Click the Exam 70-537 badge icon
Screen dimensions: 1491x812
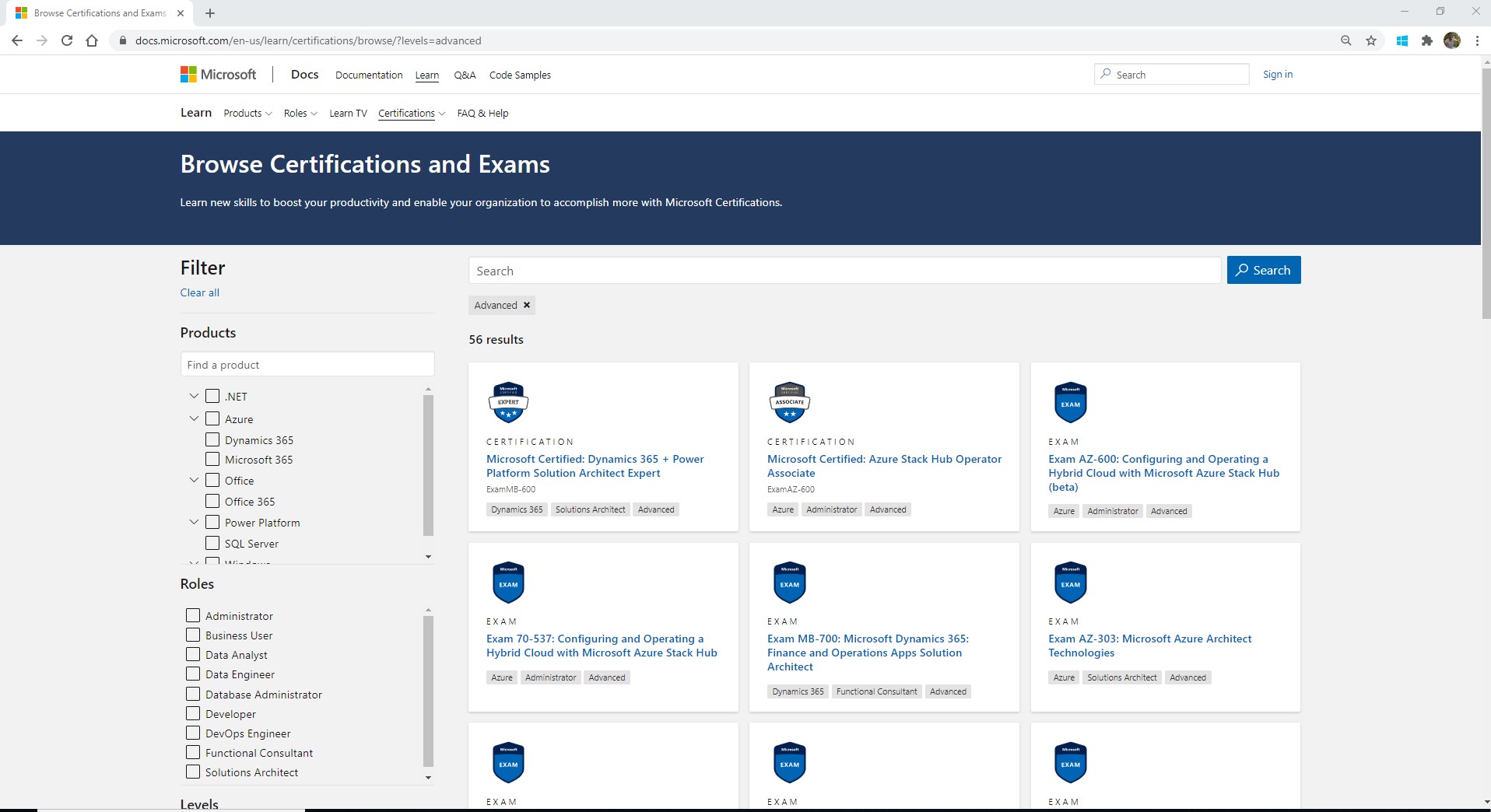[x=508, y=583]
